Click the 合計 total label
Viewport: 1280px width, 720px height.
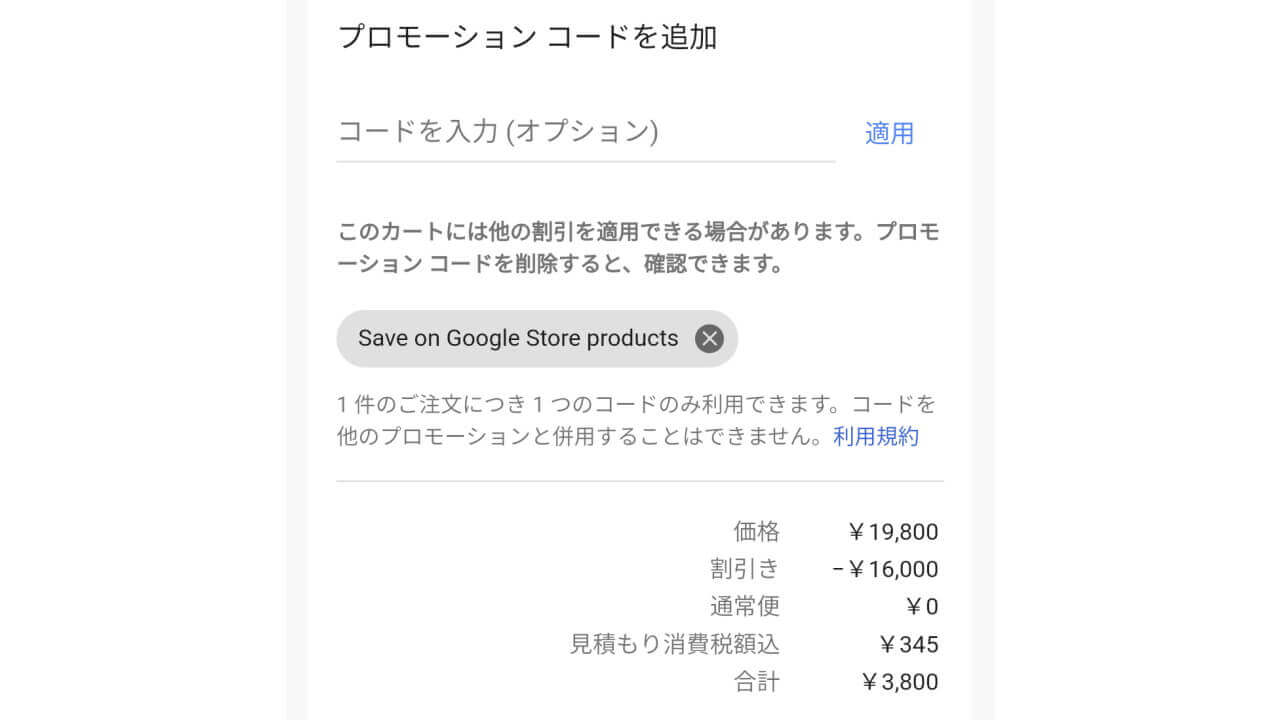click(756, 682)
